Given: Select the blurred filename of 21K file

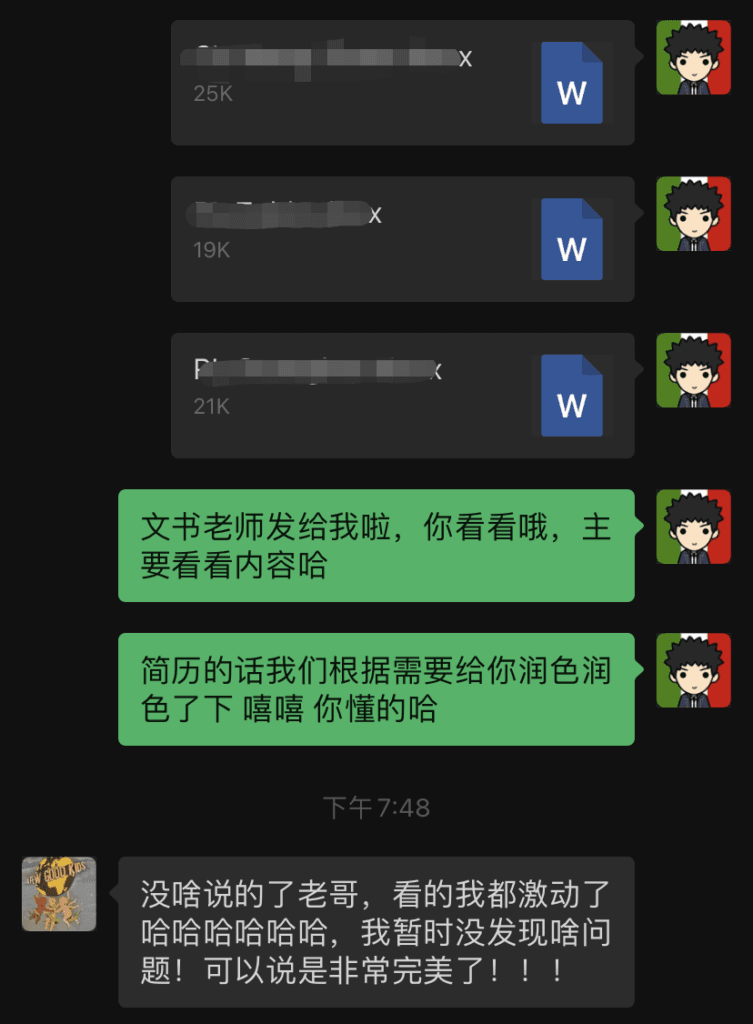Looking at the screenshot, I should (318, 370).
